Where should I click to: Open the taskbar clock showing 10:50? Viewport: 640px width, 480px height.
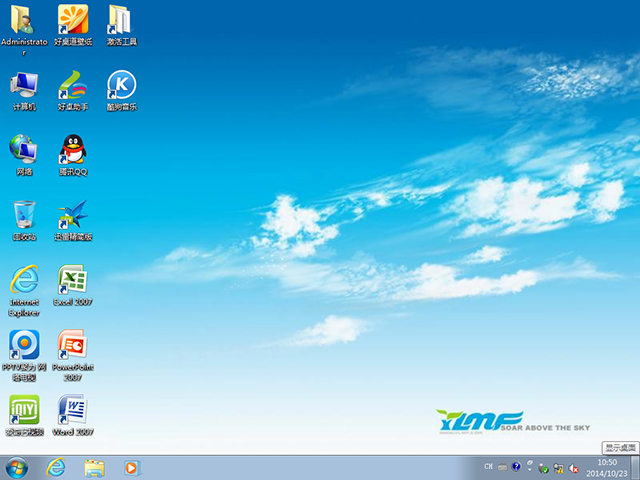pyautogui.click(x=606, y=467)
